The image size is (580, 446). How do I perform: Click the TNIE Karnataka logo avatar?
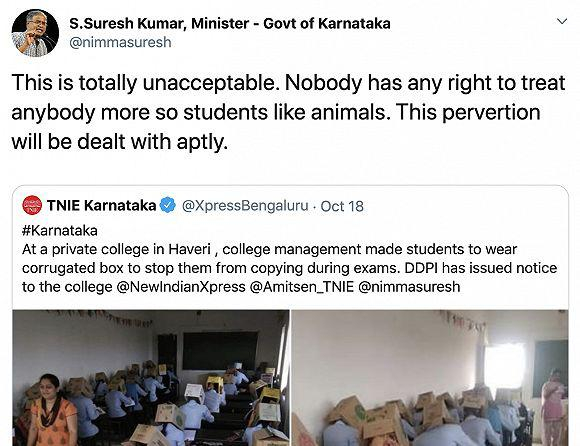[32, 205]
